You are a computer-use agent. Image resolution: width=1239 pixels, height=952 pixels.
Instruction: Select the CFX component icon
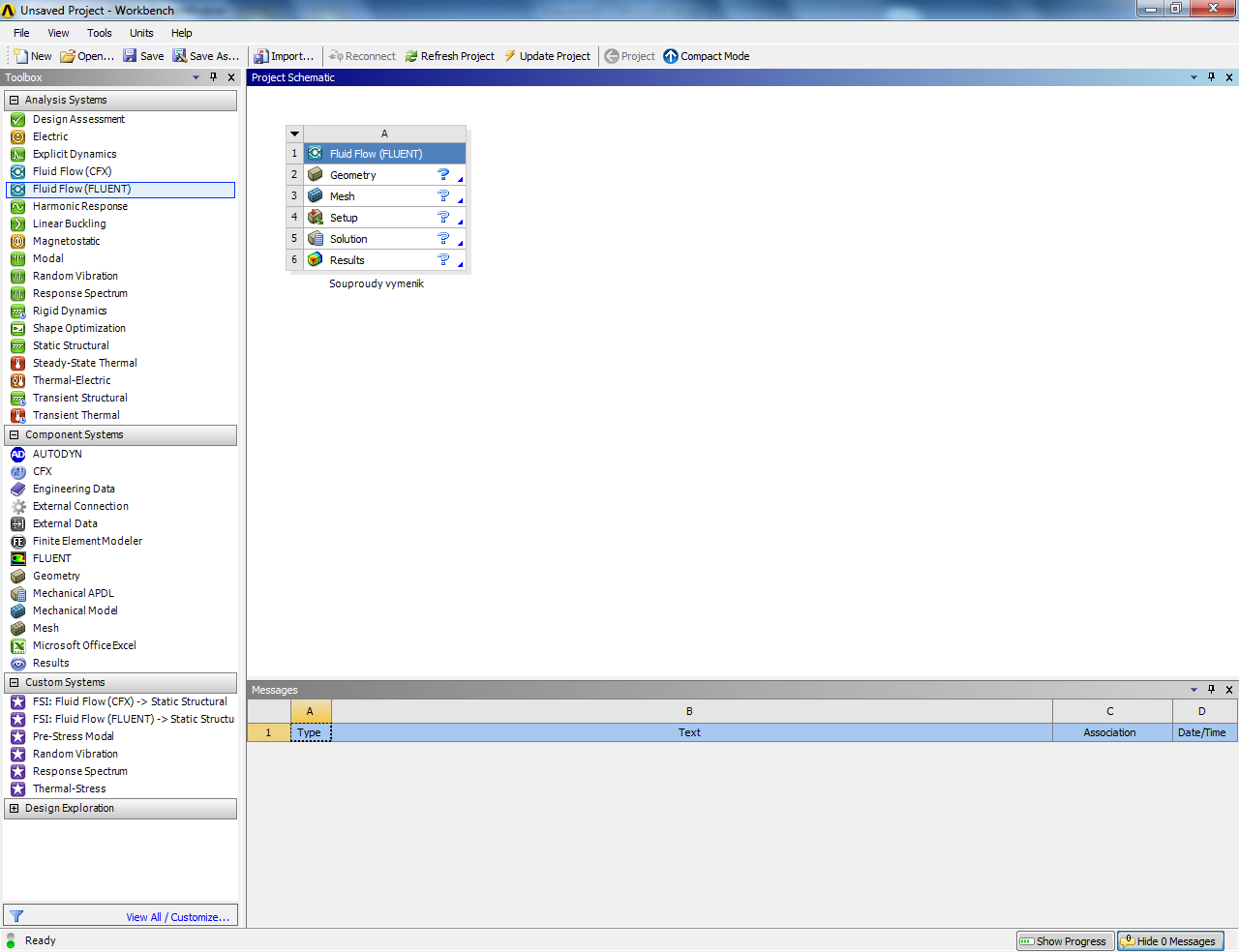[17, 471]
